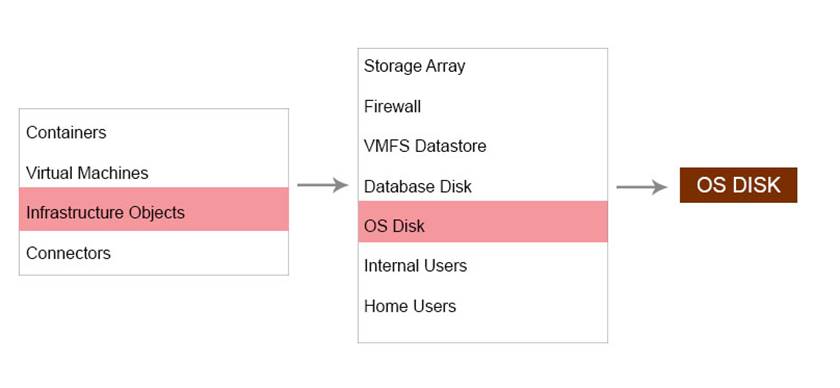The image size is (840, 388).
Task: Select Connectors in the left list
Action: coord(154,252)
